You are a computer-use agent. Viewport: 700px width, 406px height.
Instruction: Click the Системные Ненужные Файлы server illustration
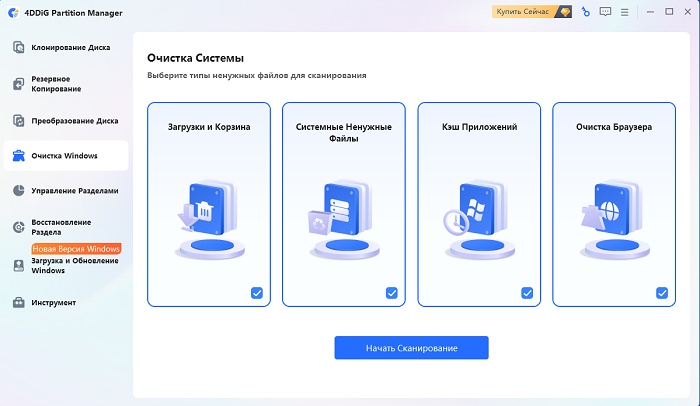click(x=344, y=220)
